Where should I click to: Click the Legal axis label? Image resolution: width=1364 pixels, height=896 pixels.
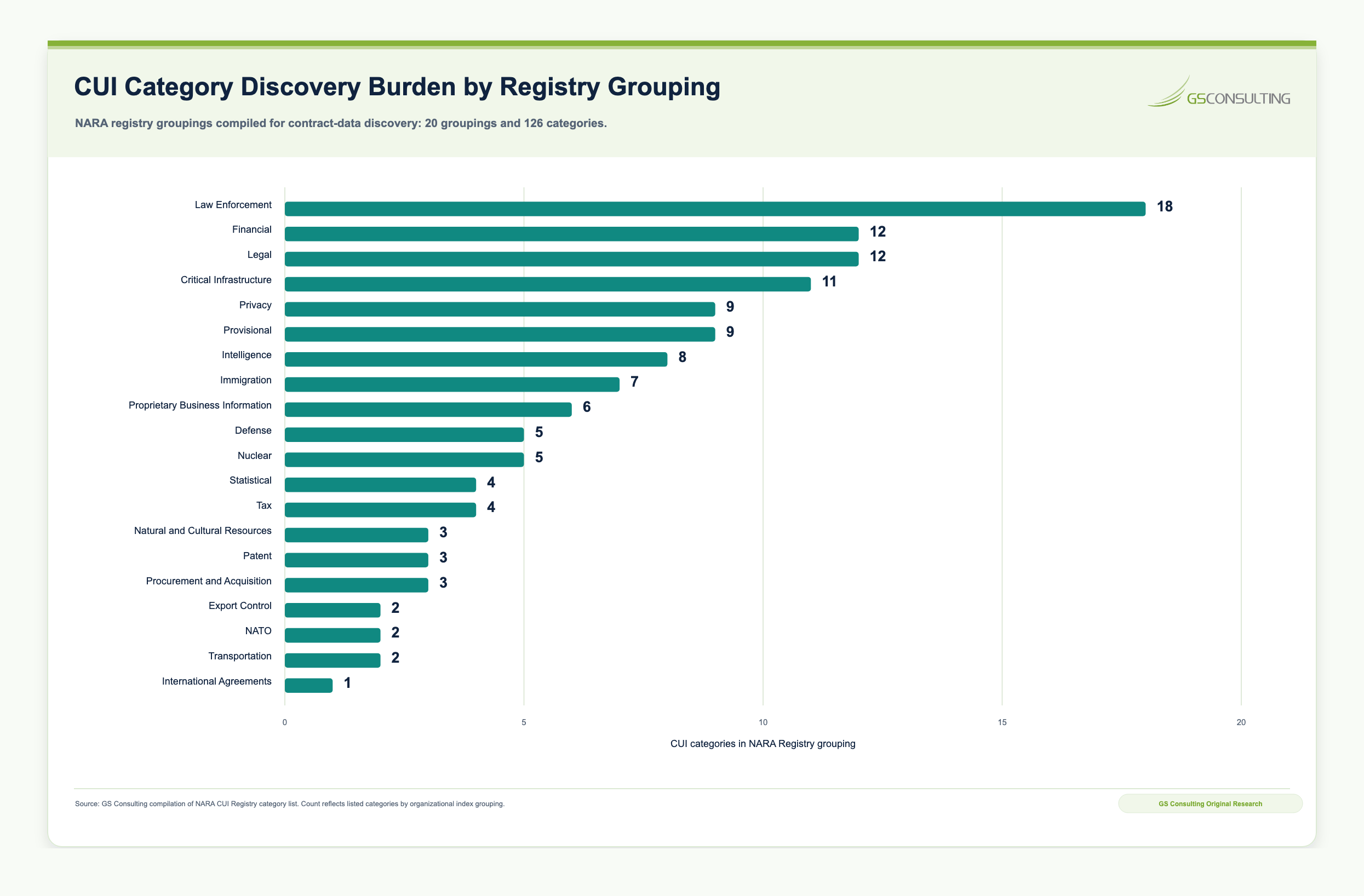click(x=259, y=255)
